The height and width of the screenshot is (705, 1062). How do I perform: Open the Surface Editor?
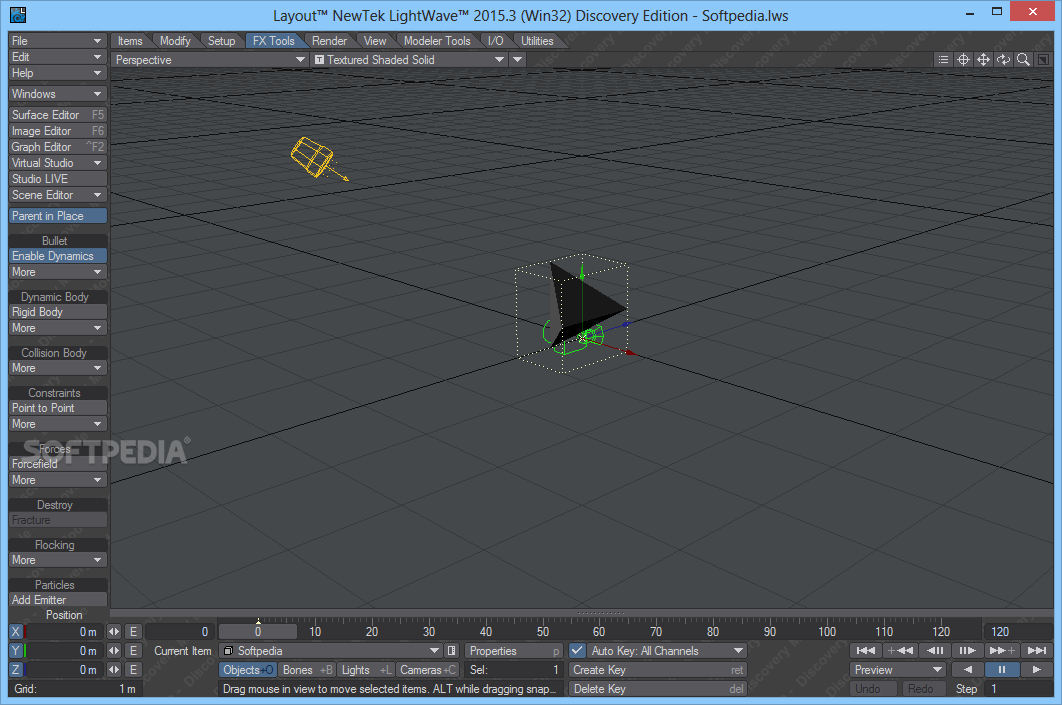coord(58,114)
